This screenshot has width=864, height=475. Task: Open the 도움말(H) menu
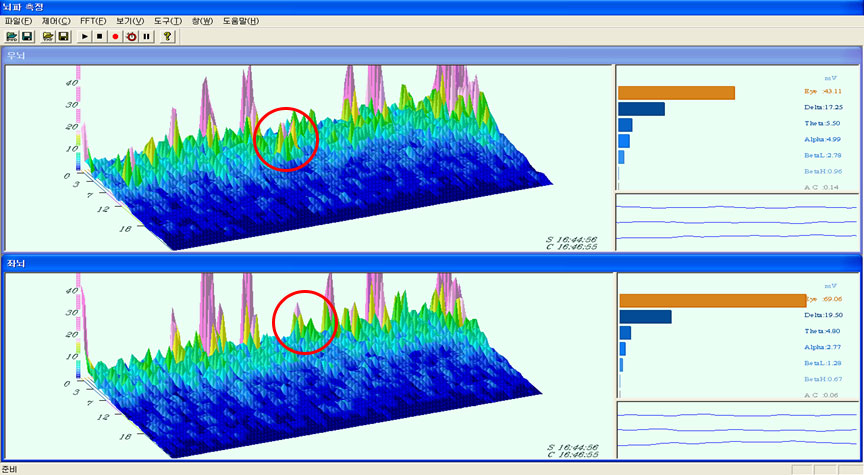coord(241,21)
